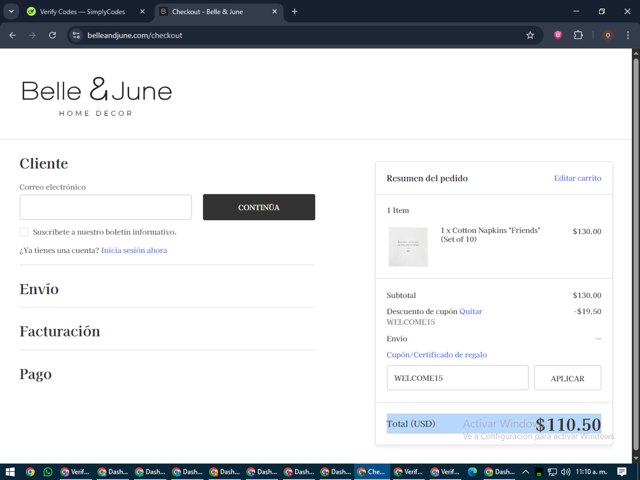
Task: Open a new browser tab
Action: (x=294, y=11)
